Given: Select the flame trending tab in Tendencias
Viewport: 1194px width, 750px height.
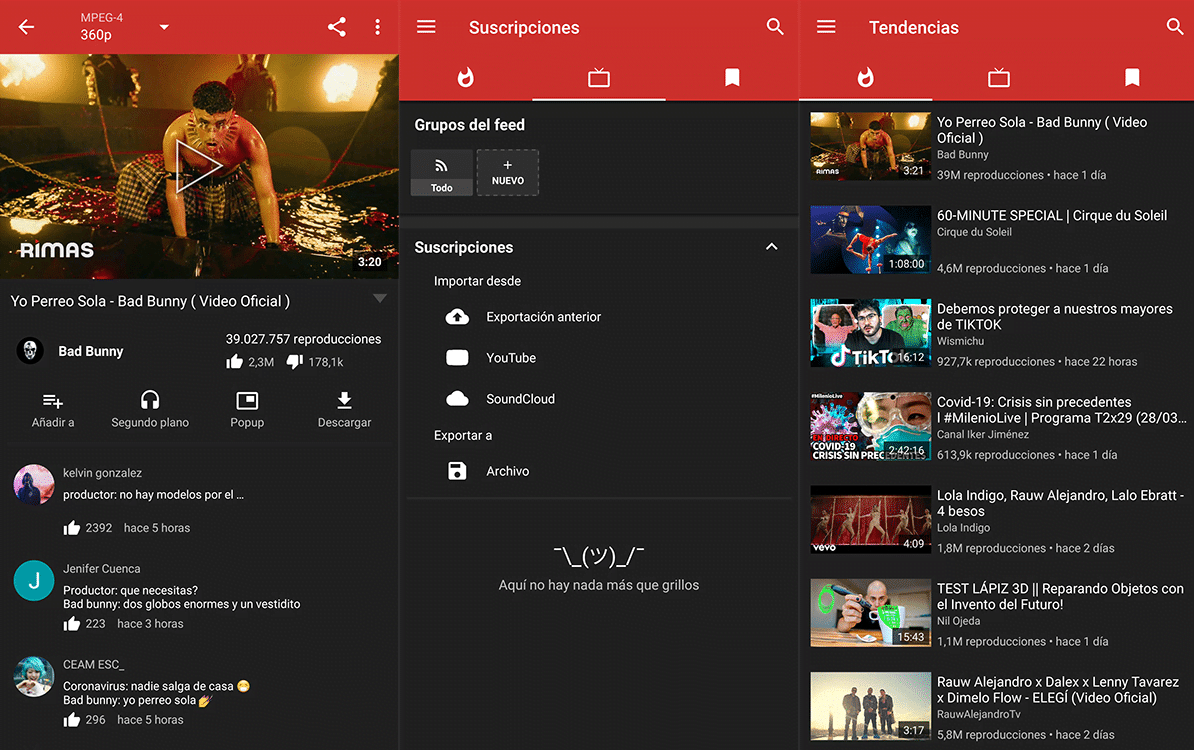Looking at the screenshot, I should tap(865, 78).
